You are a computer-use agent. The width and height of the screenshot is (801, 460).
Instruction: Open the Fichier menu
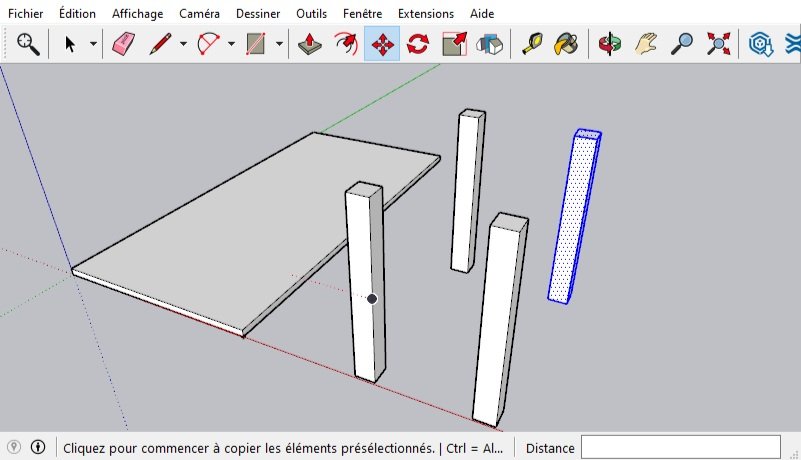point(26,14)
